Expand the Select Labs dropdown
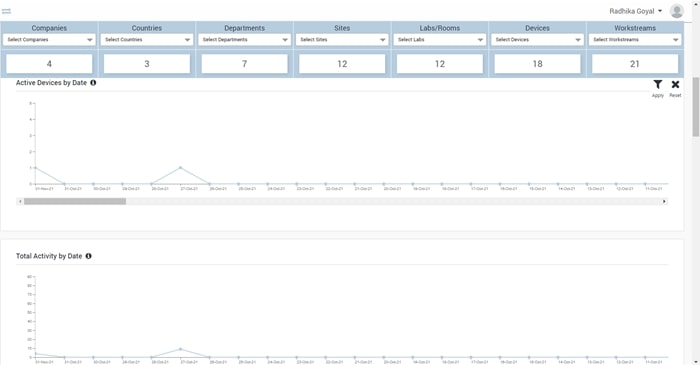700x365 pixels. [x=440, y=40]
